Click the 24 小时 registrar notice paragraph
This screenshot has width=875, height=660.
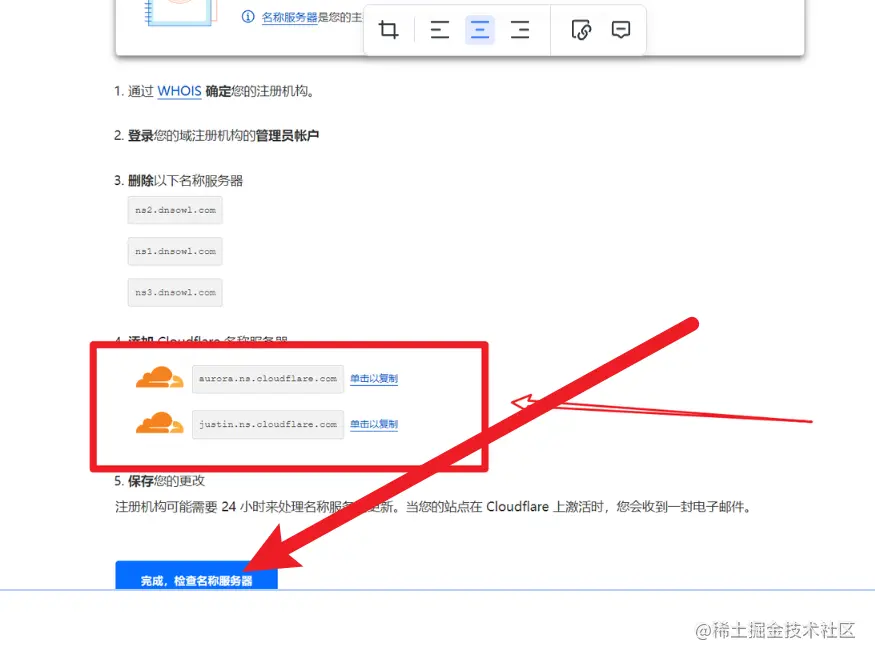(434, 507)
